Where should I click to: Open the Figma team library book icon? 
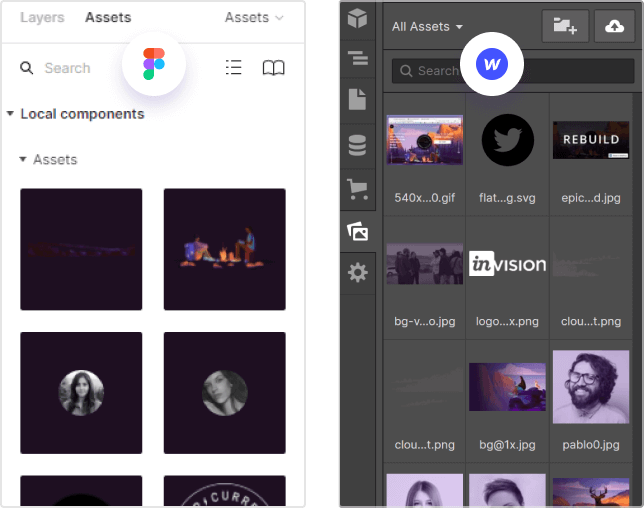tap(273, 68)
